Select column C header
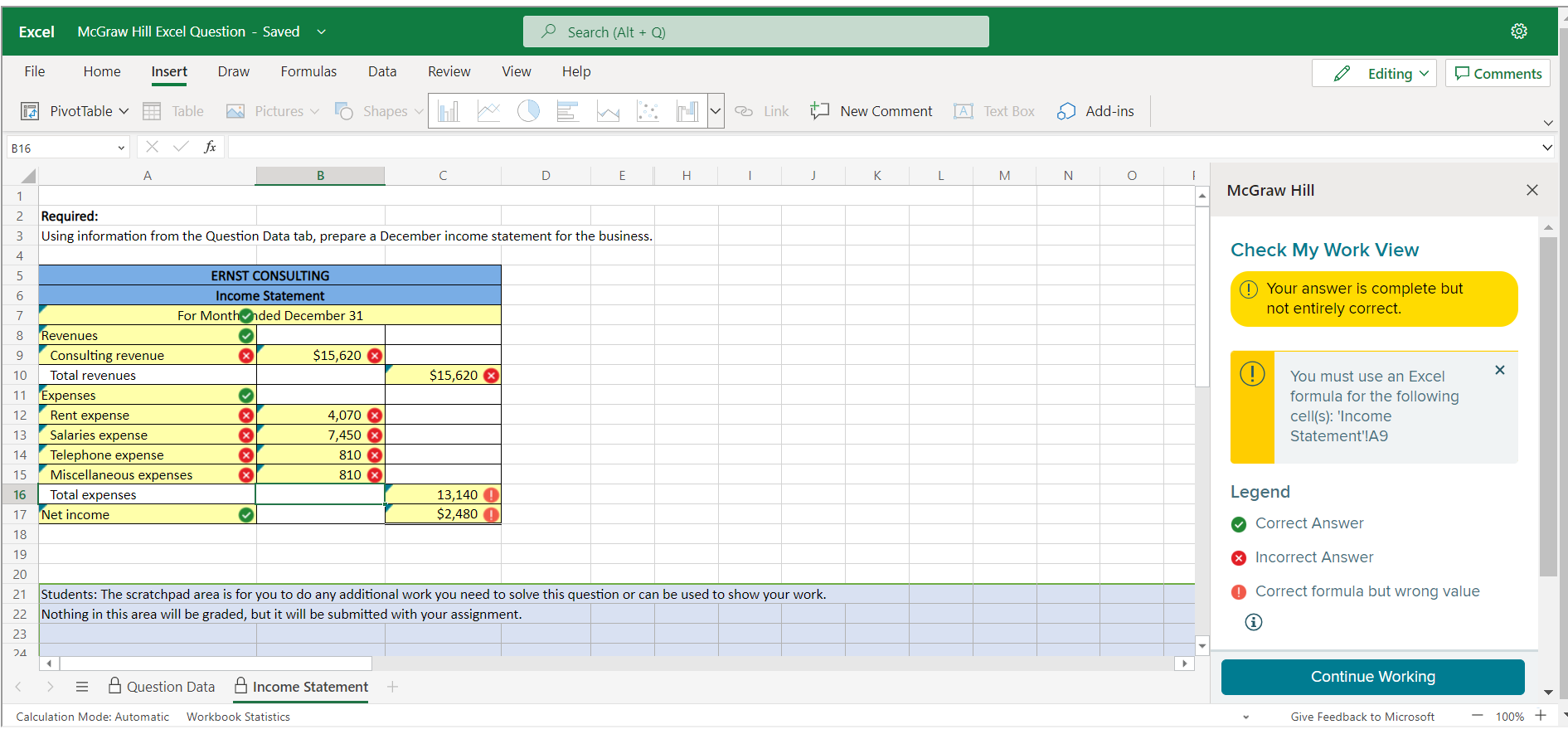This screenshot has width=1568, height=739. [x=443, y=176]
